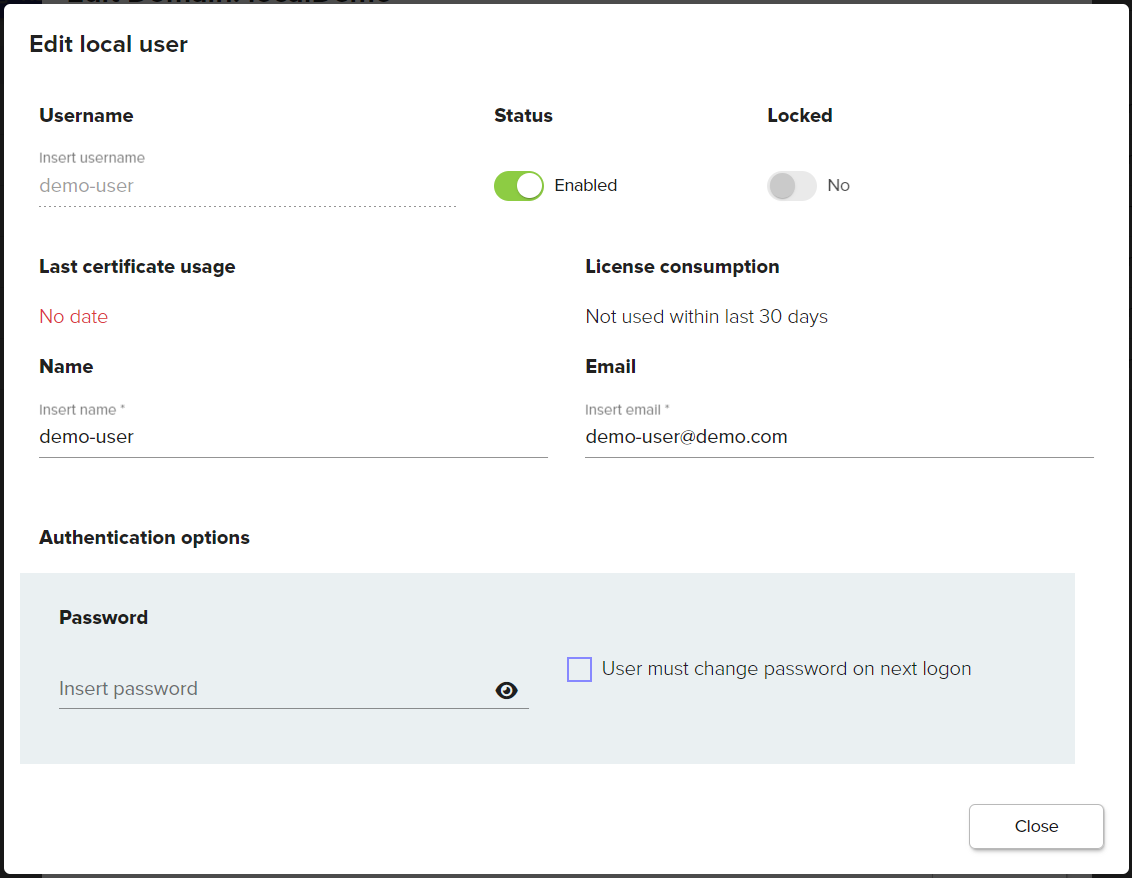Click "User must change password on next logon" text
Screen dimensions: 1132x878
786,669
